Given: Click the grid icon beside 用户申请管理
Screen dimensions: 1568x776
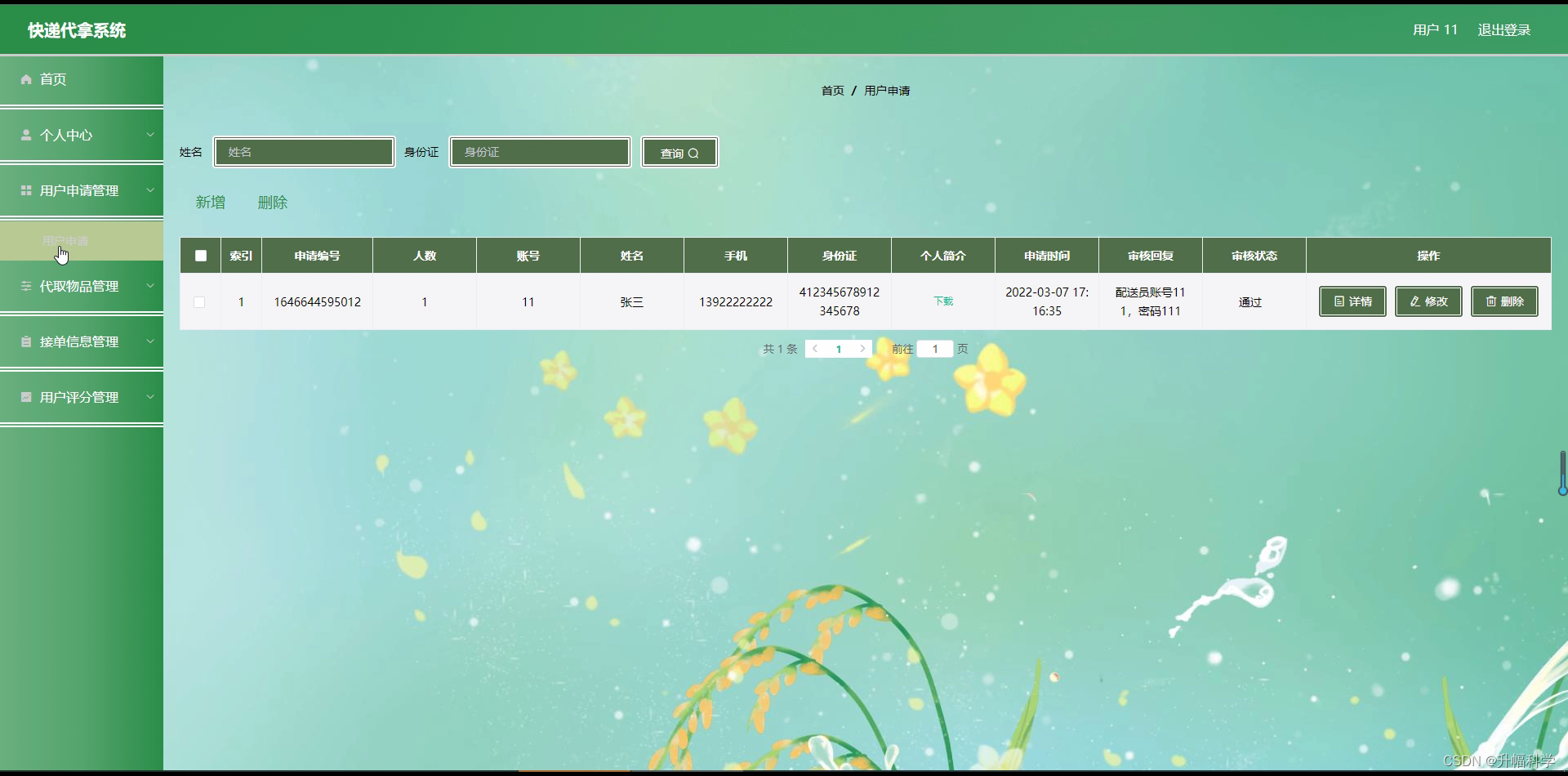Looking at the screenshot, I should pos(27,190).
